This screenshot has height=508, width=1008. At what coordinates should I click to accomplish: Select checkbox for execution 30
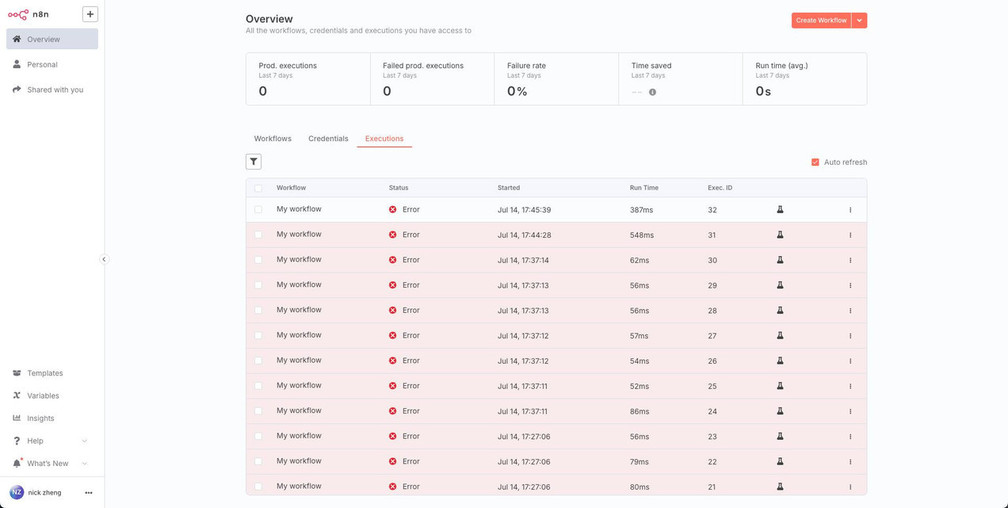[258, 260]
